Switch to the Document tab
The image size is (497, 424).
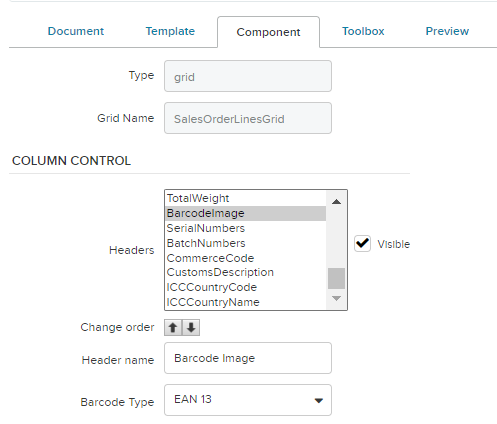[x=76, y=31]
